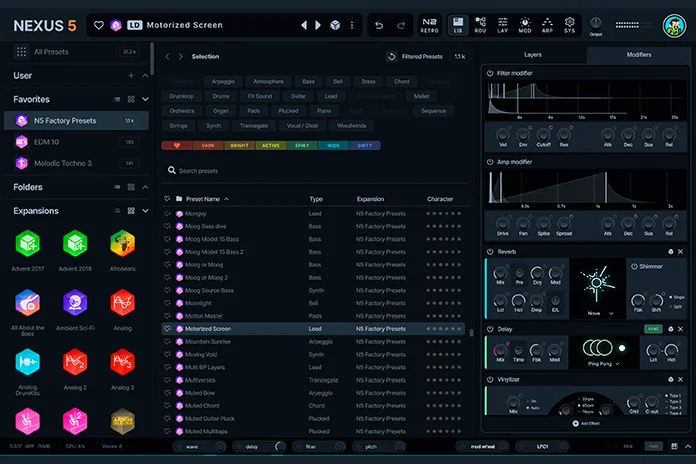Select Melodic Techno 3 favorite

click(76, 163)
